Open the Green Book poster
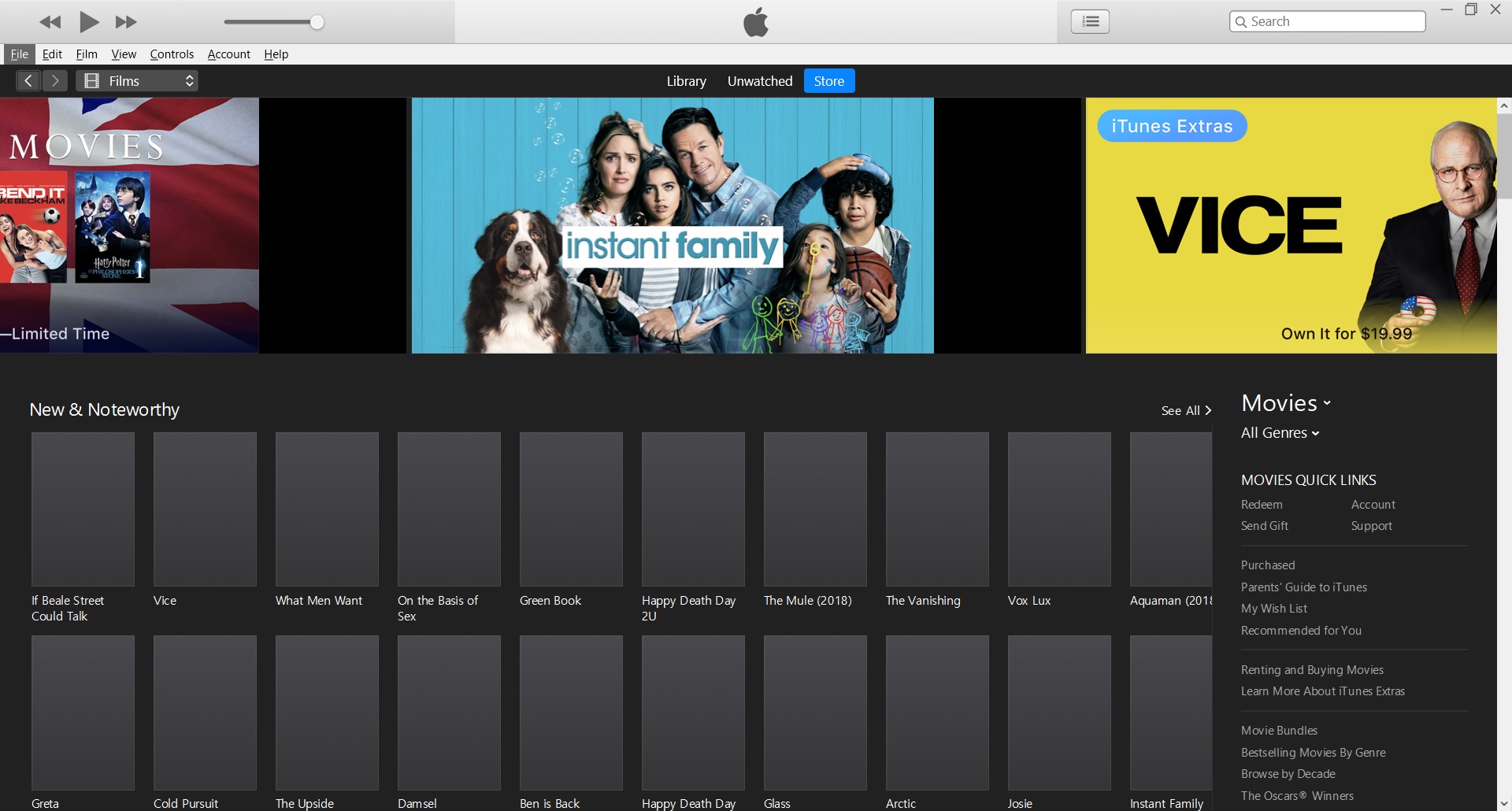The image size is (1512, 811). coord(571,509)
